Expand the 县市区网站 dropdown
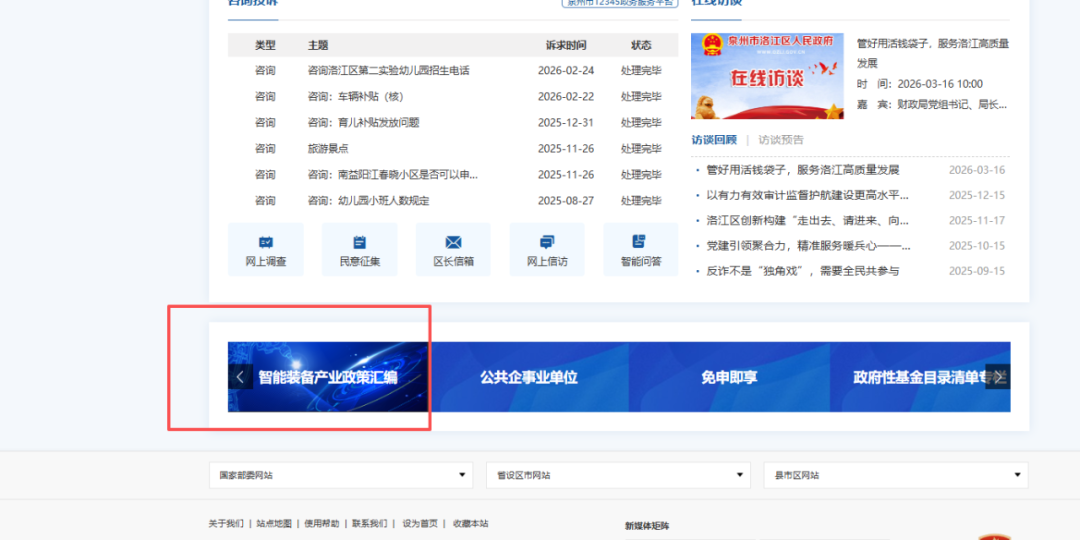Screen dimensions: 1080x540 tap(895, 475)
